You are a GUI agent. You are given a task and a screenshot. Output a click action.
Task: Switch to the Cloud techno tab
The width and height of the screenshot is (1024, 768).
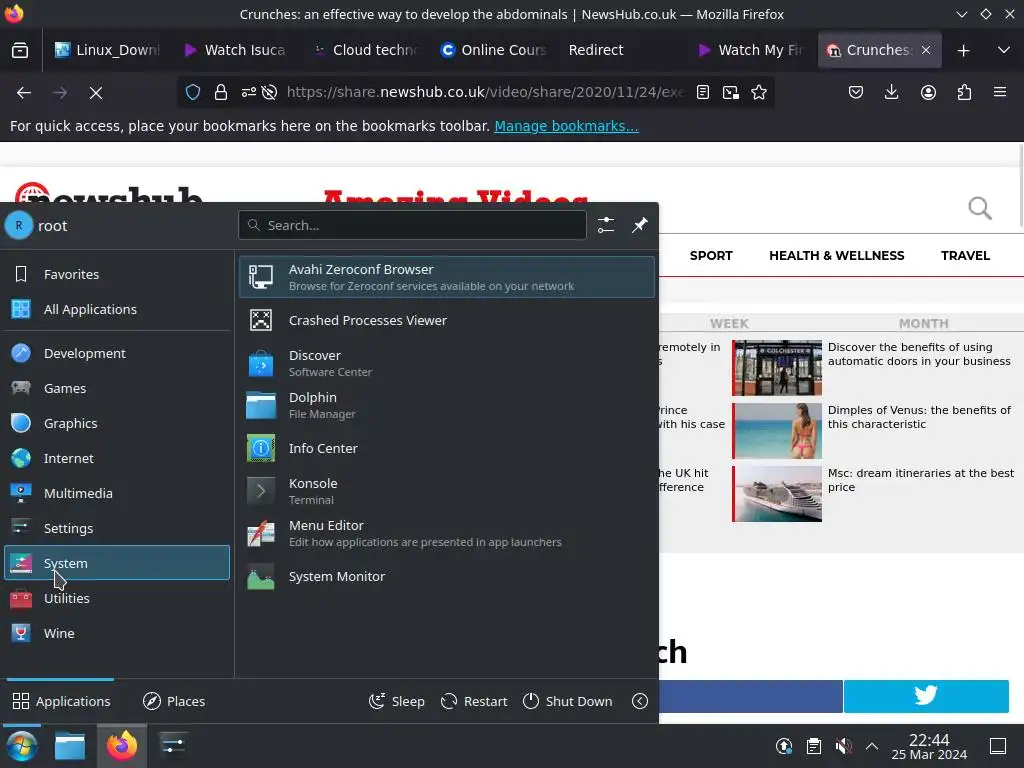366,50
